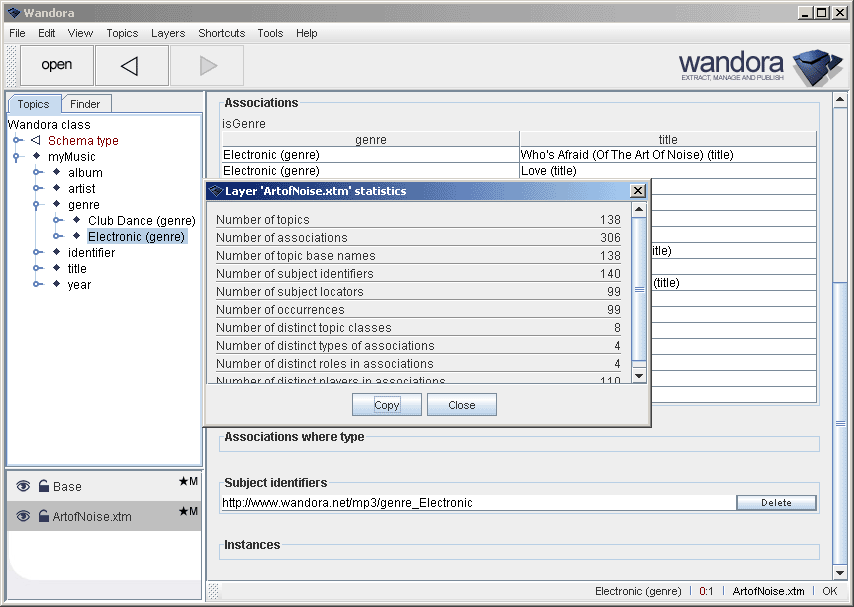The image size is (854, 607).
Task: Expand the artist tree node
Action: pyautogui.click(x=38, y=189)
